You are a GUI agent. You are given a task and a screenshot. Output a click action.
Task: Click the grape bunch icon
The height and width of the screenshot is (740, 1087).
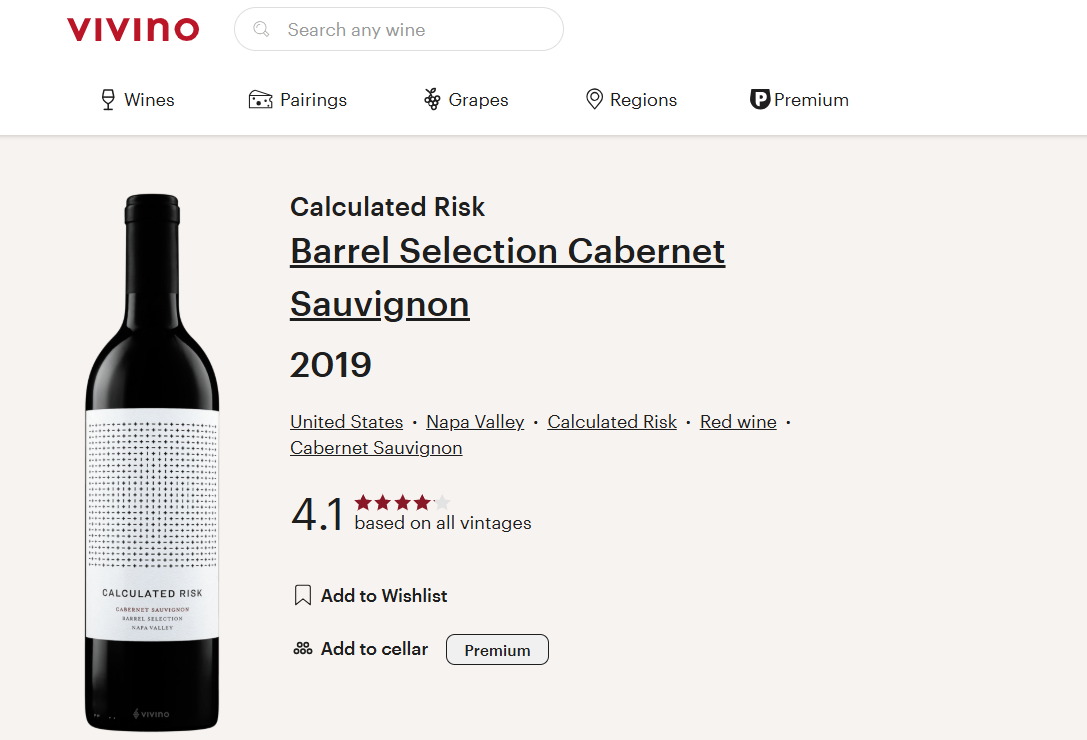pyautogui.click(x=432, y=100)
